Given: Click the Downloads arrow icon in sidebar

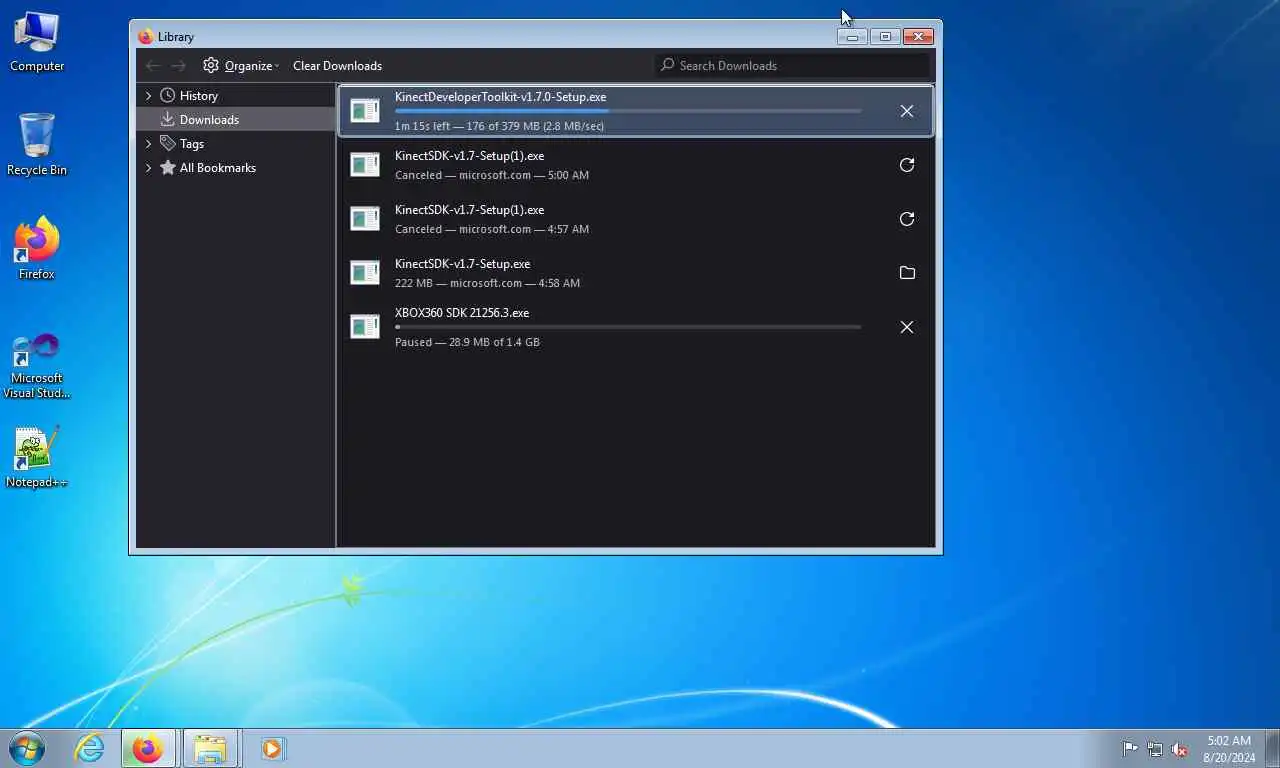Looking at the screenshot, I should [168, 119].
